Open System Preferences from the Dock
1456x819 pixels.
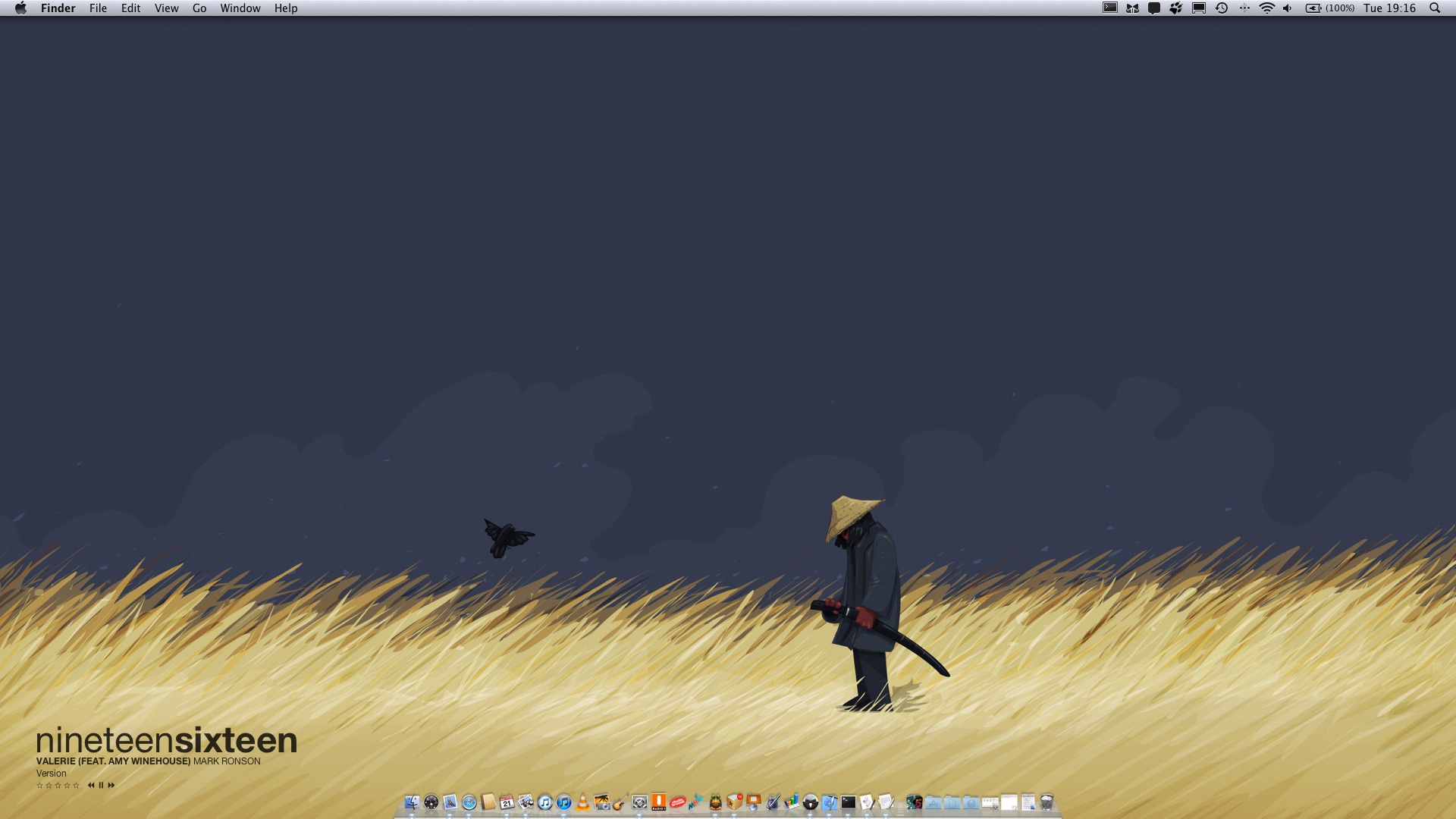pyautogui.click(x=639, y=802)
